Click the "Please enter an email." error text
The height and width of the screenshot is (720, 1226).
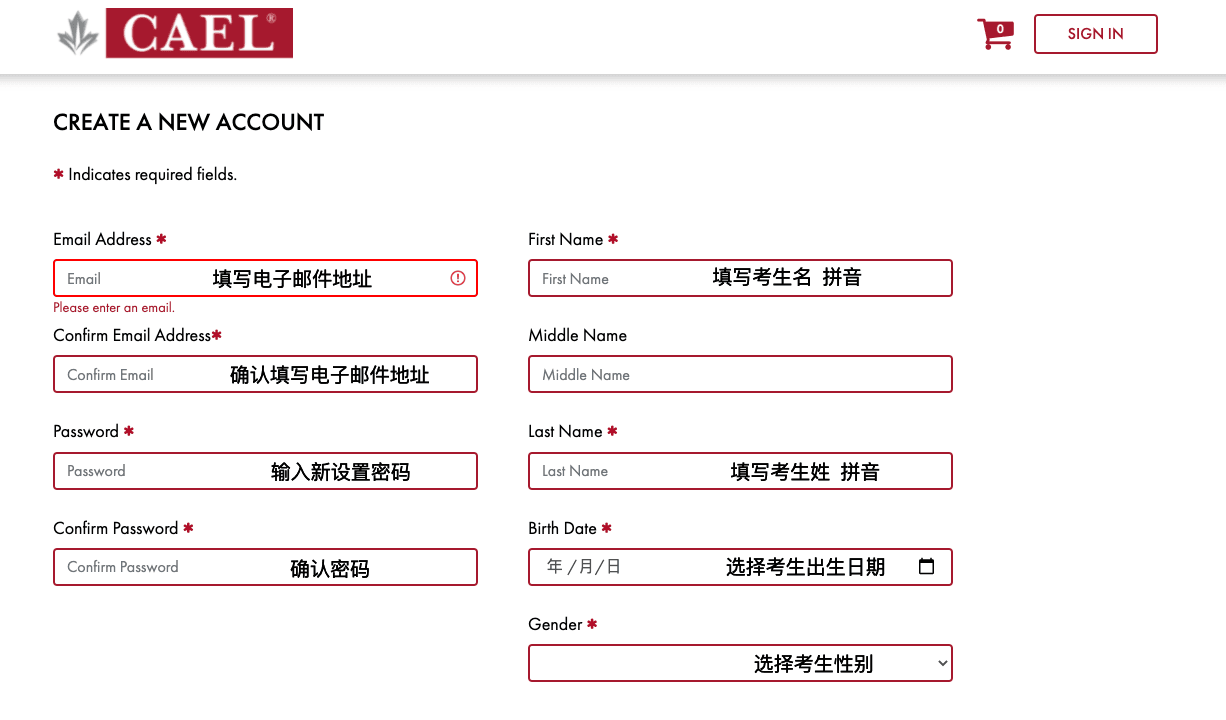114,308
